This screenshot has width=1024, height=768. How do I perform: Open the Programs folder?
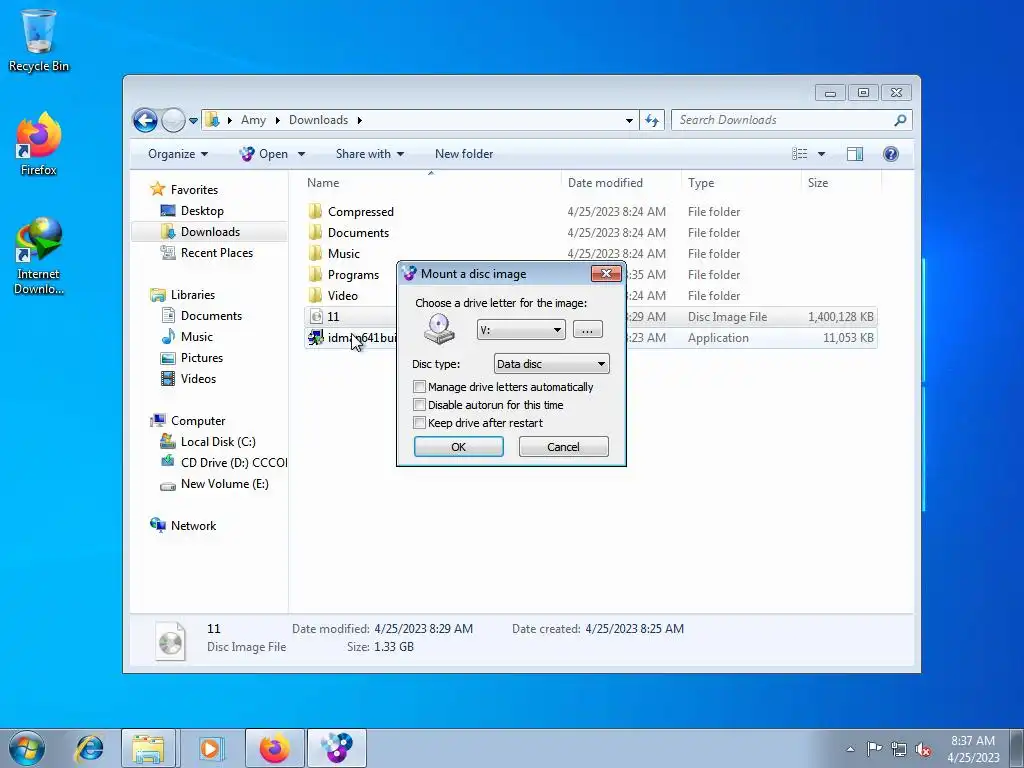pyautogui.click(x=353, y=275)
